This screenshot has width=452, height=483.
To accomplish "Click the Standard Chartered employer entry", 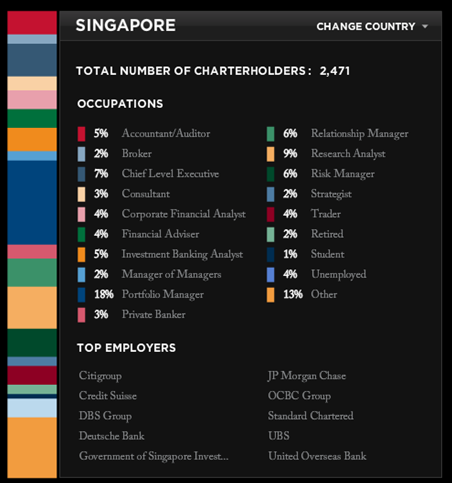I will coord(311,416).
